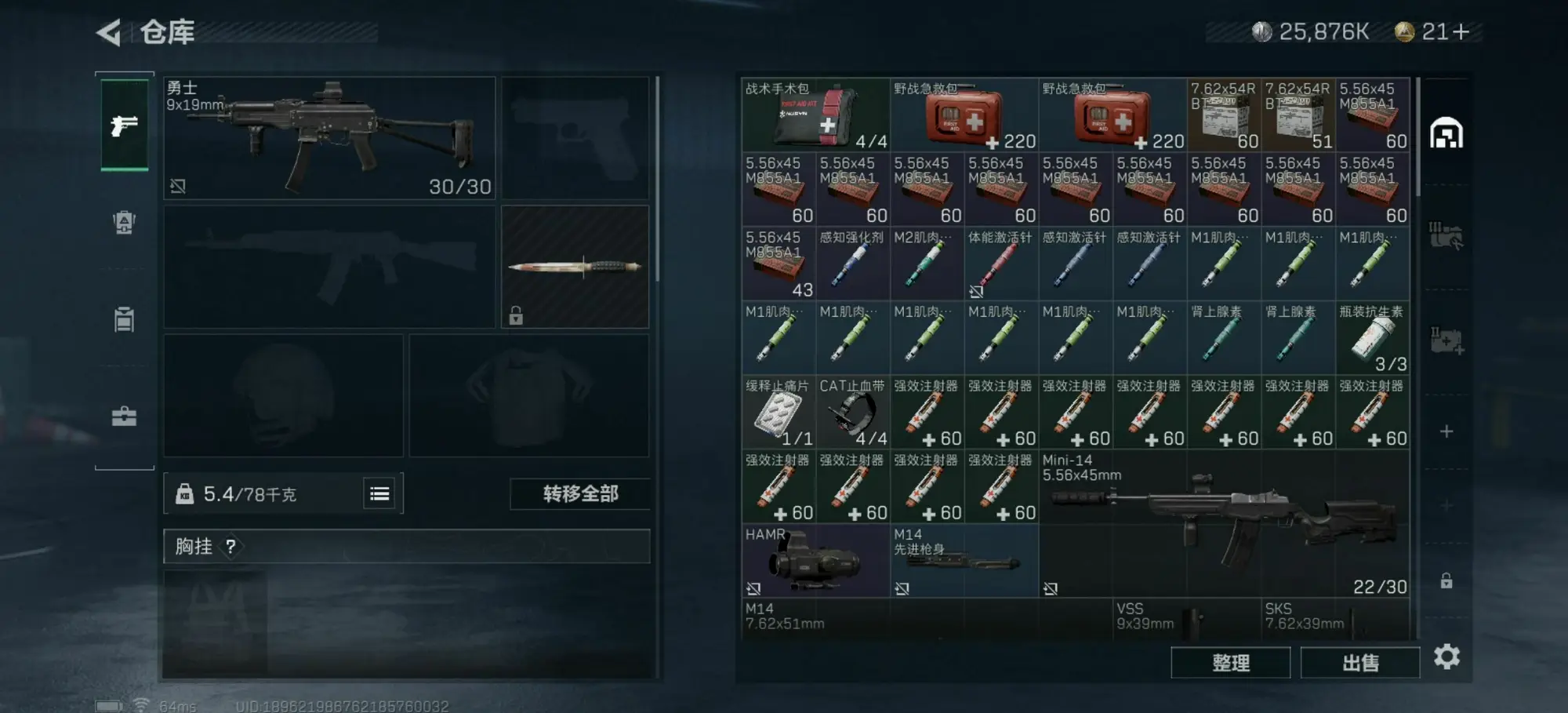Select the locked knife melee slot
Screen dimensions: 1568x713
pos(575,267)
